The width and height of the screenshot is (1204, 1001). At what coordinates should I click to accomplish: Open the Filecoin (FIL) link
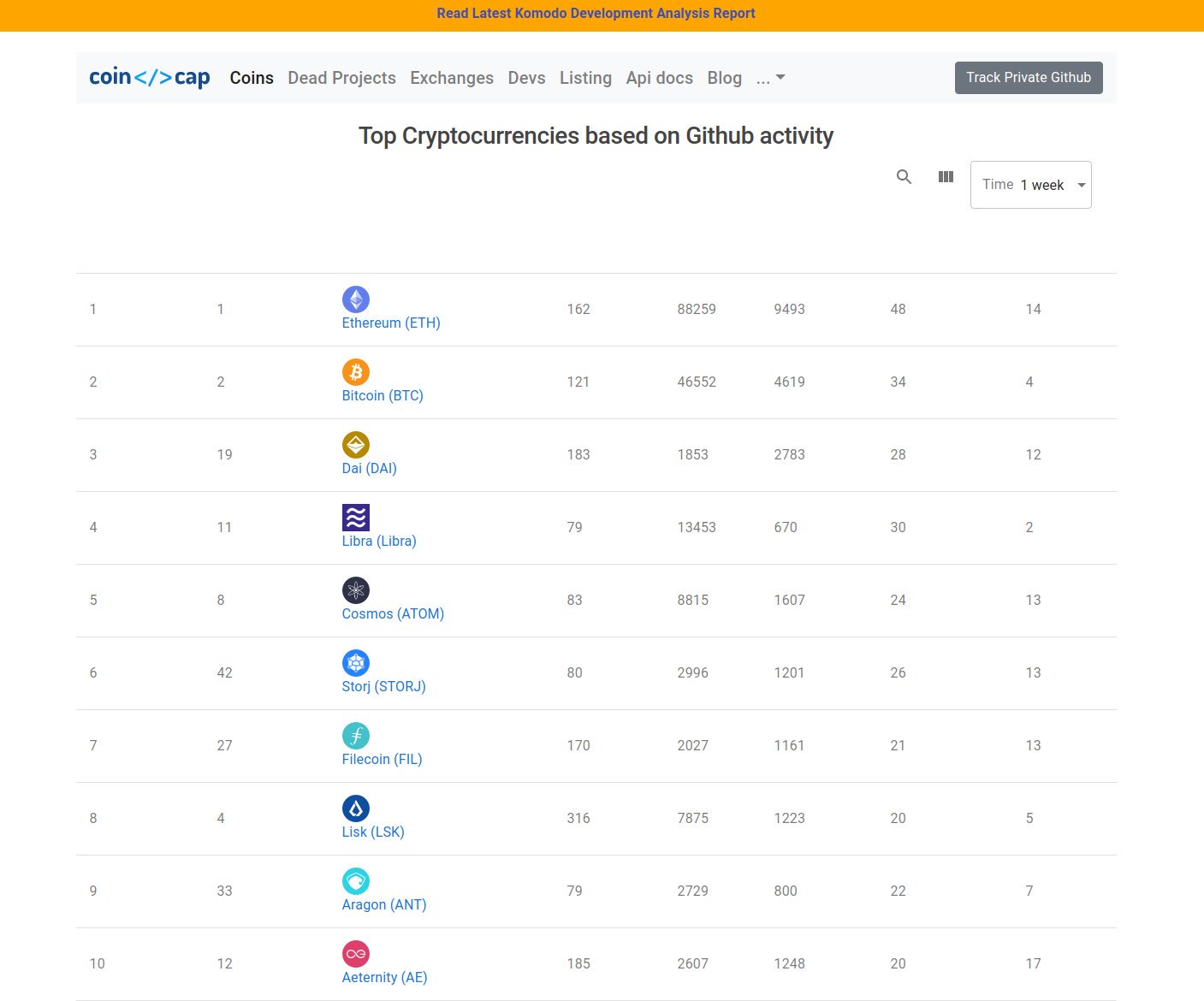382,760
